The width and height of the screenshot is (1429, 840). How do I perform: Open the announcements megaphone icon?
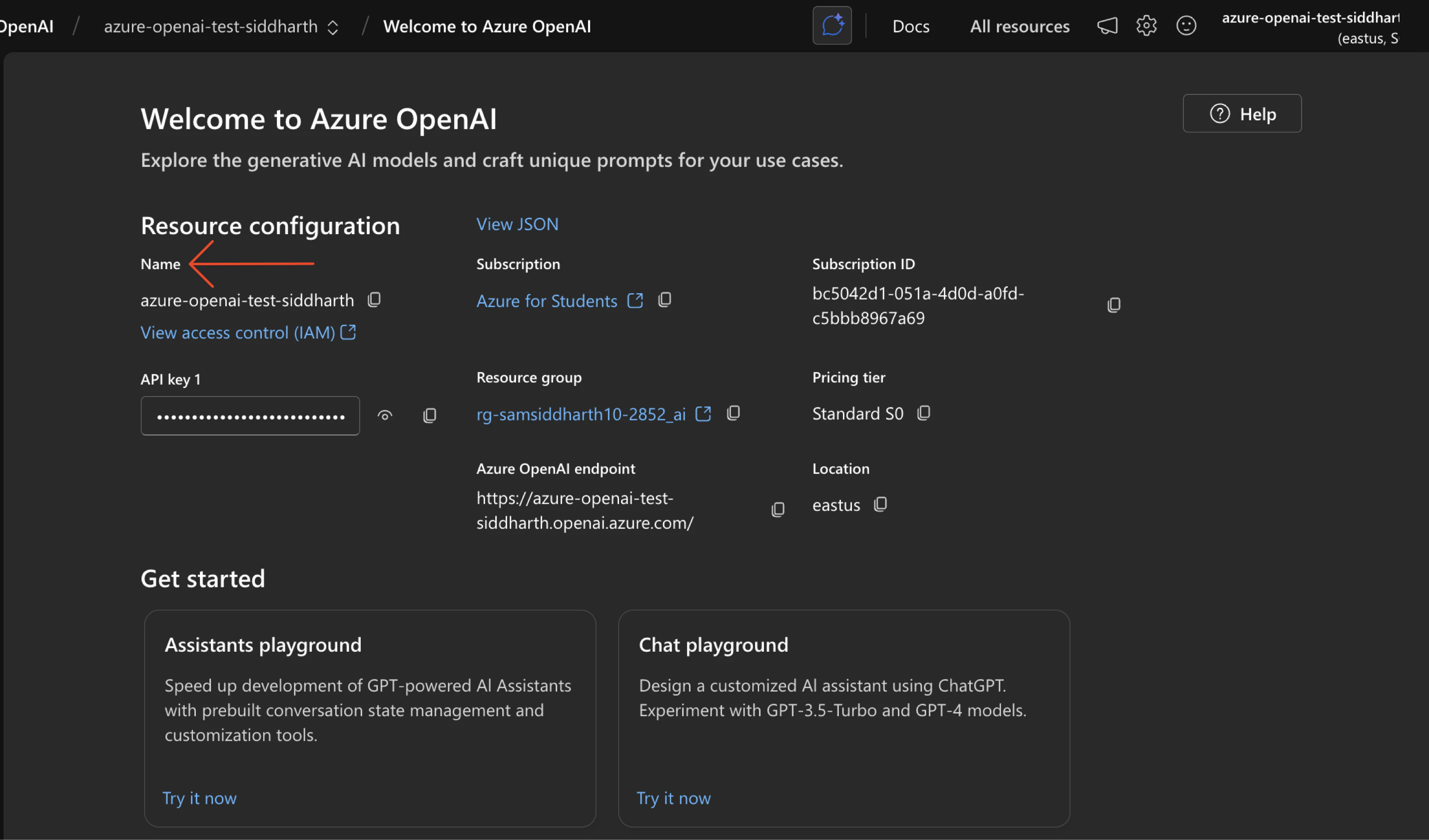1107,25
